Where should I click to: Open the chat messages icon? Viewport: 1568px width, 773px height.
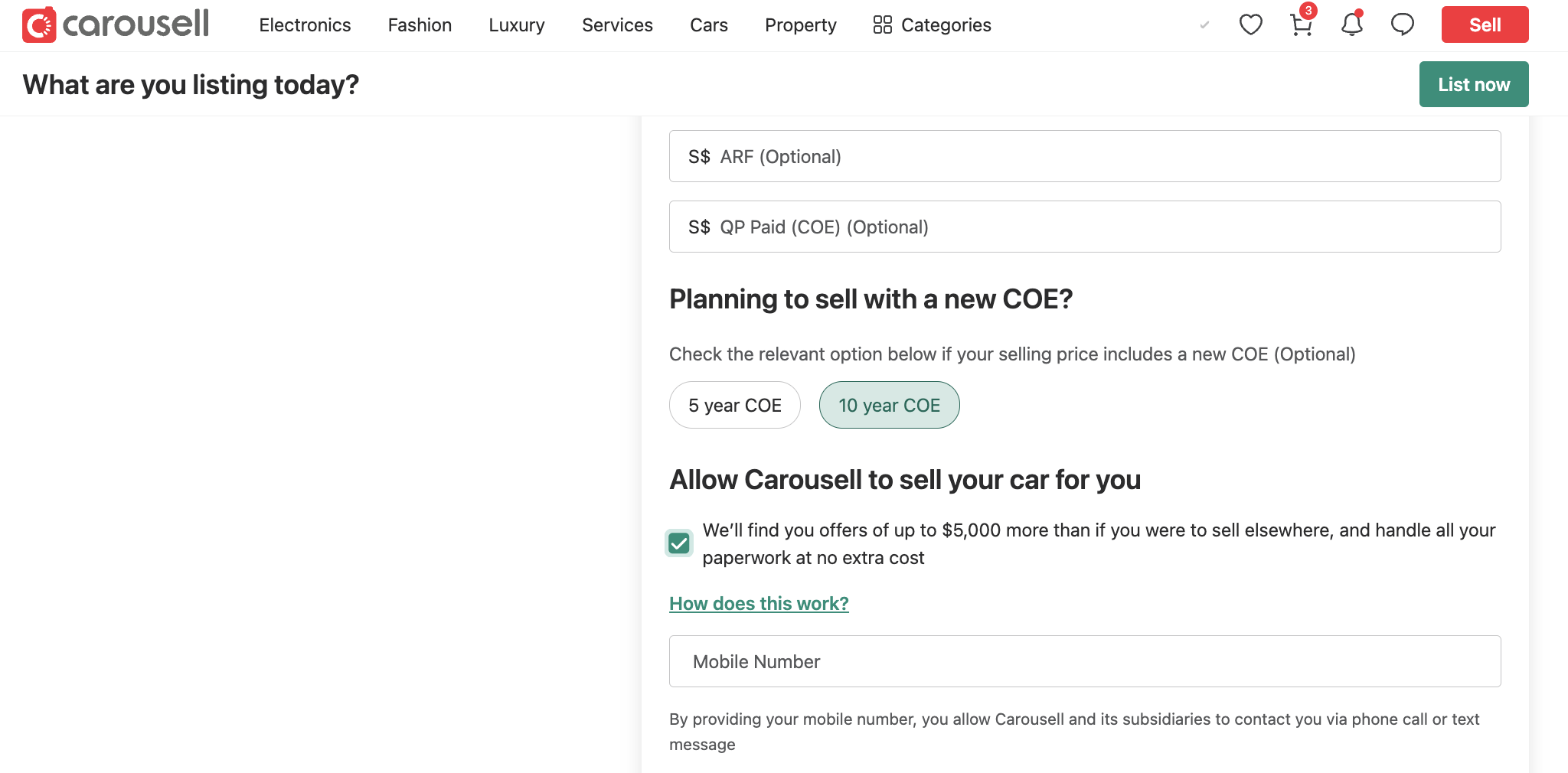click(x=1402, y=24)
